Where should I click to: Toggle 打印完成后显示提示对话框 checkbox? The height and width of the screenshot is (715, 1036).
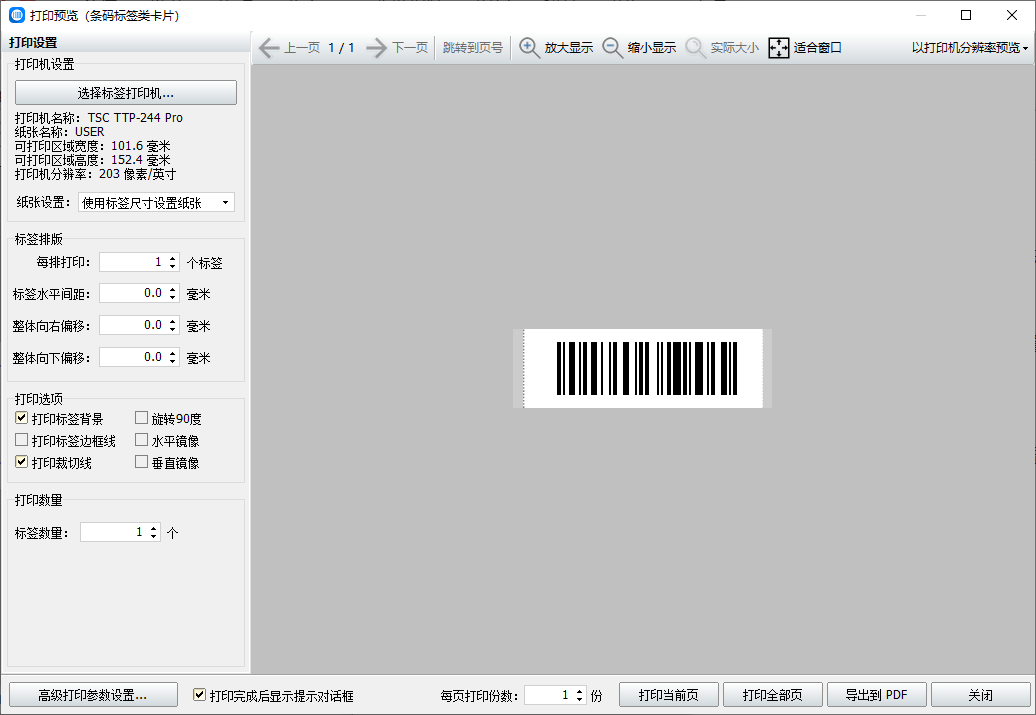click(199, 695)
